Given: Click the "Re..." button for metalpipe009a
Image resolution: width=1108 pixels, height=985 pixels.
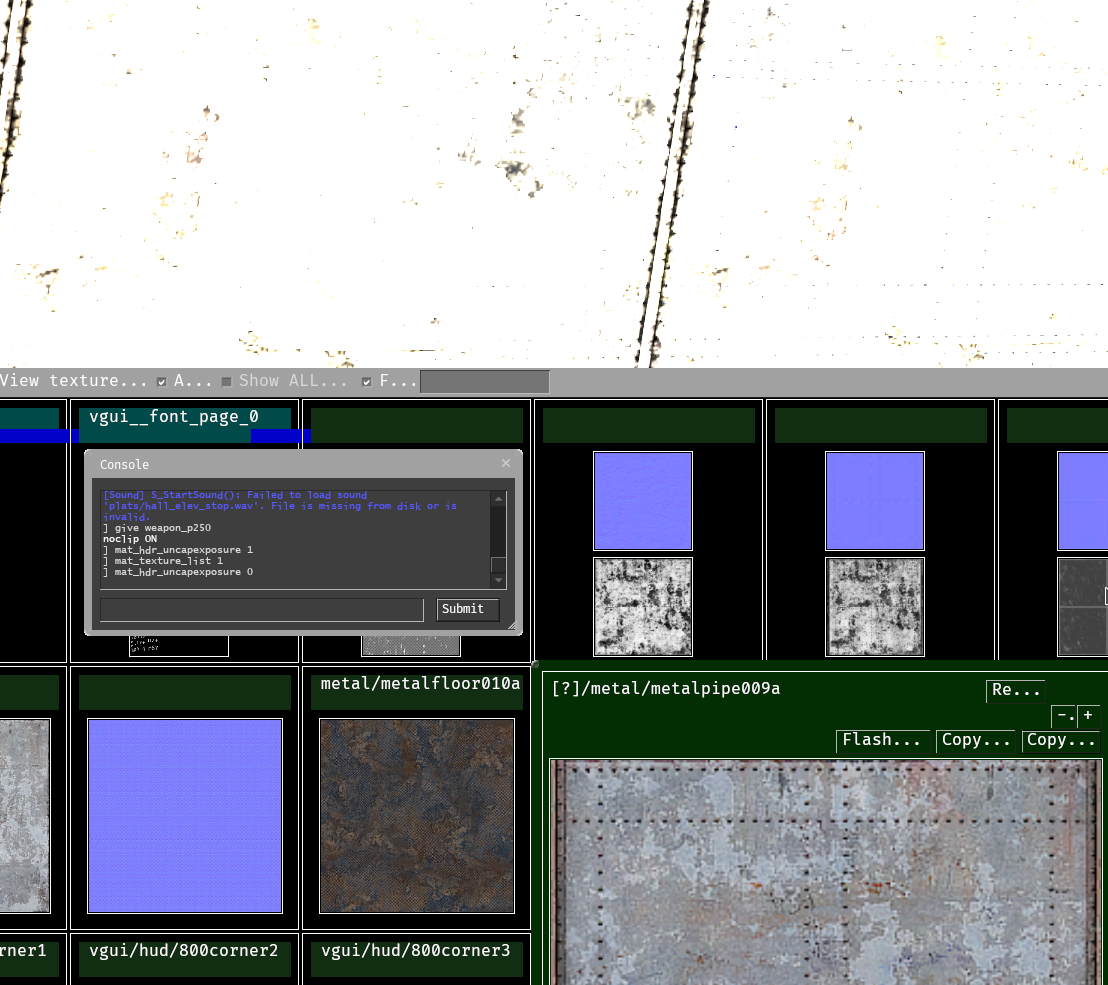Looking at the screenshot, I should click(1014, 689).
